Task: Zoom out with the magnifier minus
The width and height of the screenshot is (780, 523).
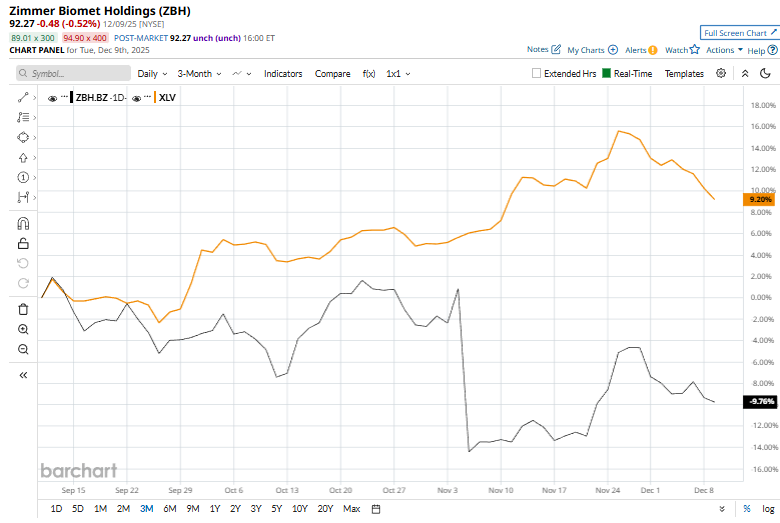Action: point(23,349)
